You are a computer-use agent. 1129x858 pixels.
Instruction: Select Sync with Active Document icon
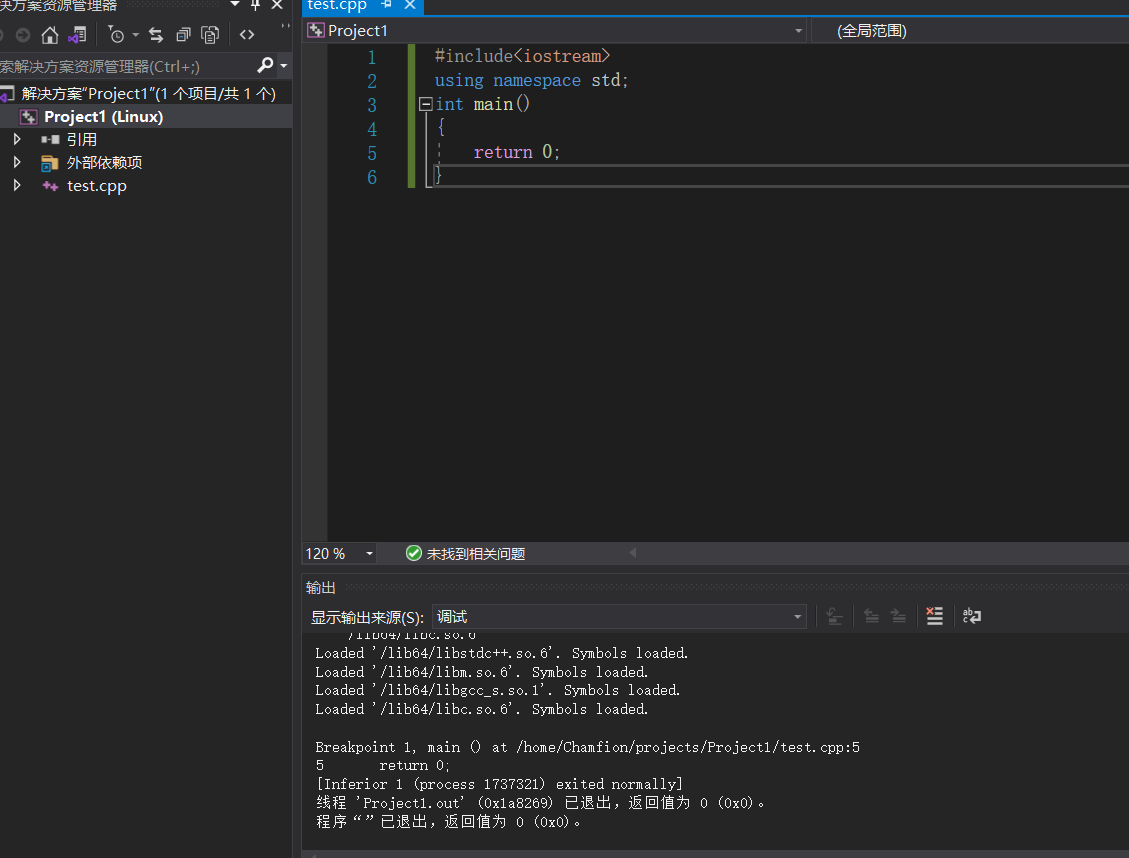(157, 34)
